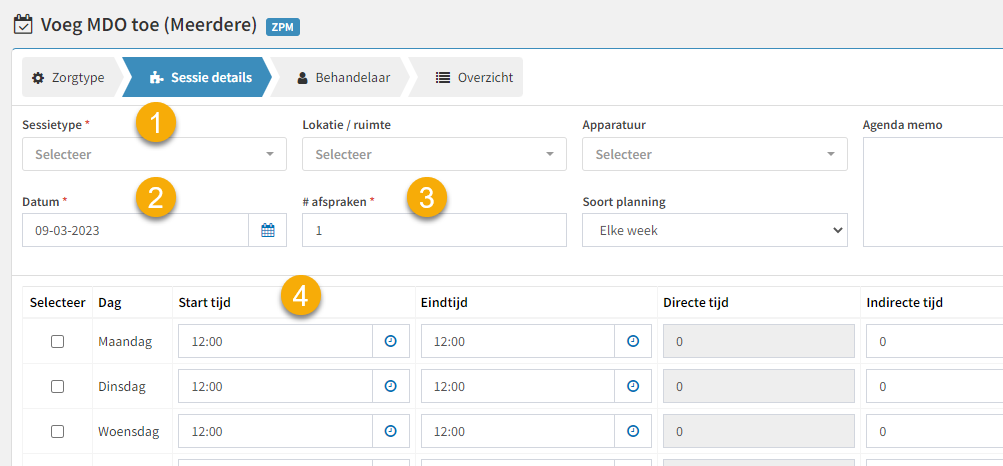Click Maandag eindtijd field

click(x=518, y=341)
